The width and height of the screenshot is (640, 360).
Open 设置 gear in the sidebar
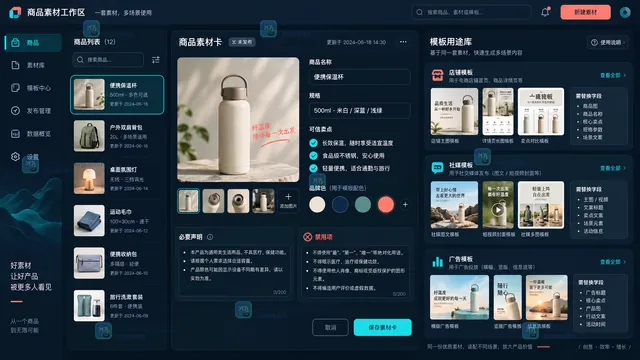[x=16, y=156]
